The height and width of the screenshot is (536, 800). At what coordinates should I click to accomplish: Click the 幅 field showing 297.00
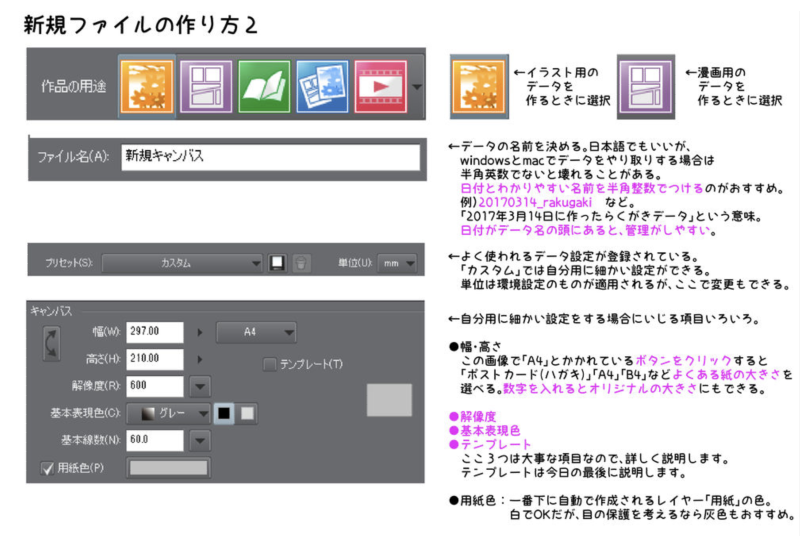[x=155, y=332]
